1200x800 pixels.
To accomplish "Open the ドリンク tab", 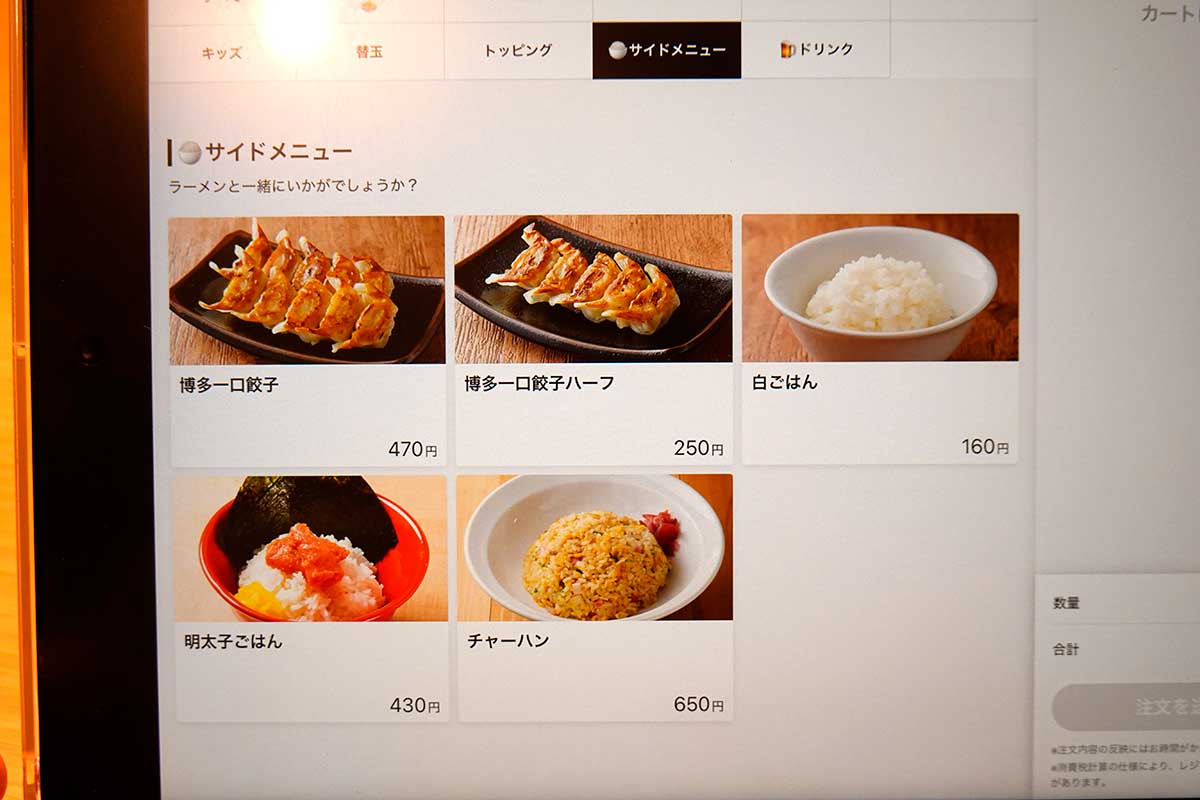I will 816,50.
